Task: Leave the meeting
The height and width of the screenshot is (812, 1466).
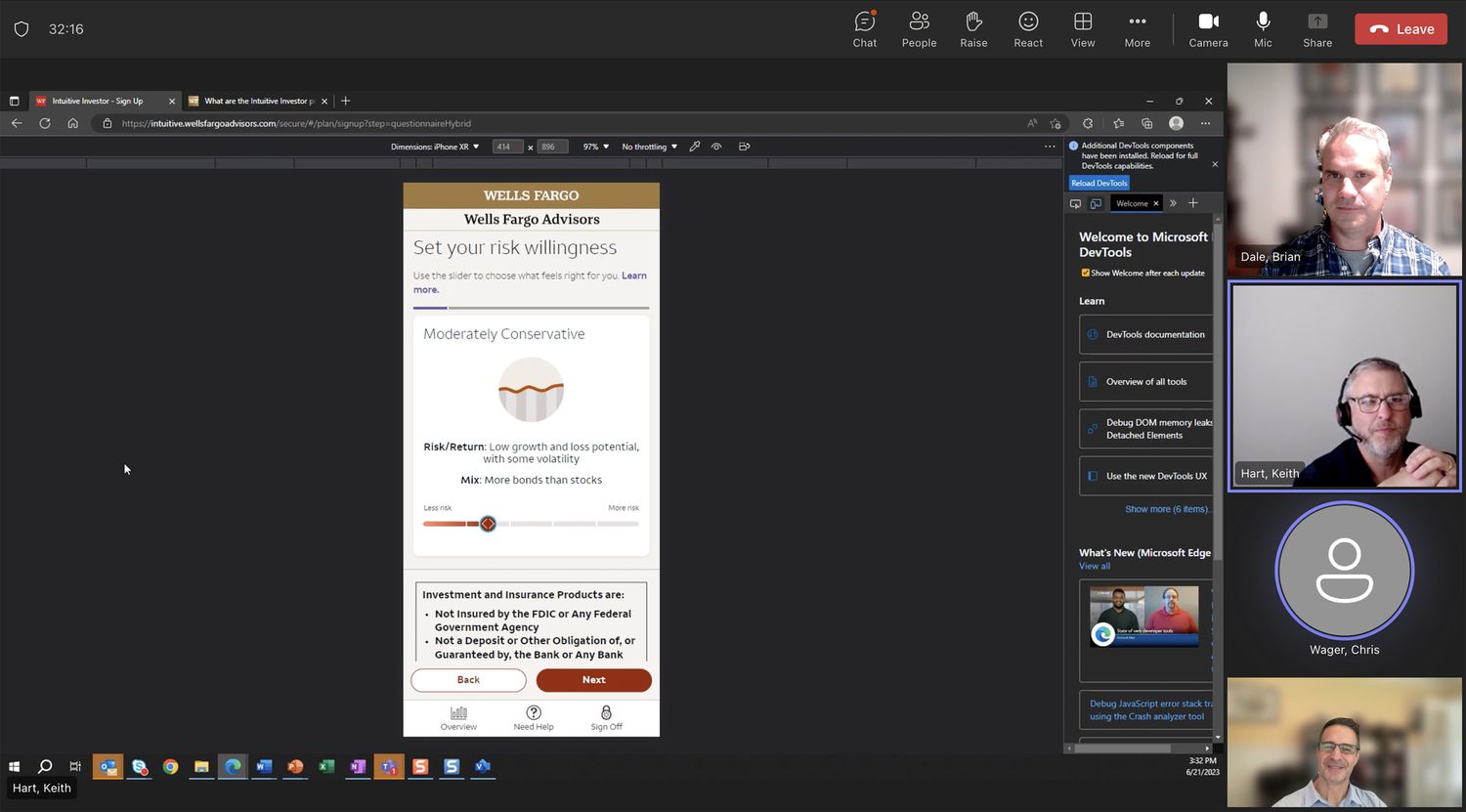Action: (x=1401, y=29)
